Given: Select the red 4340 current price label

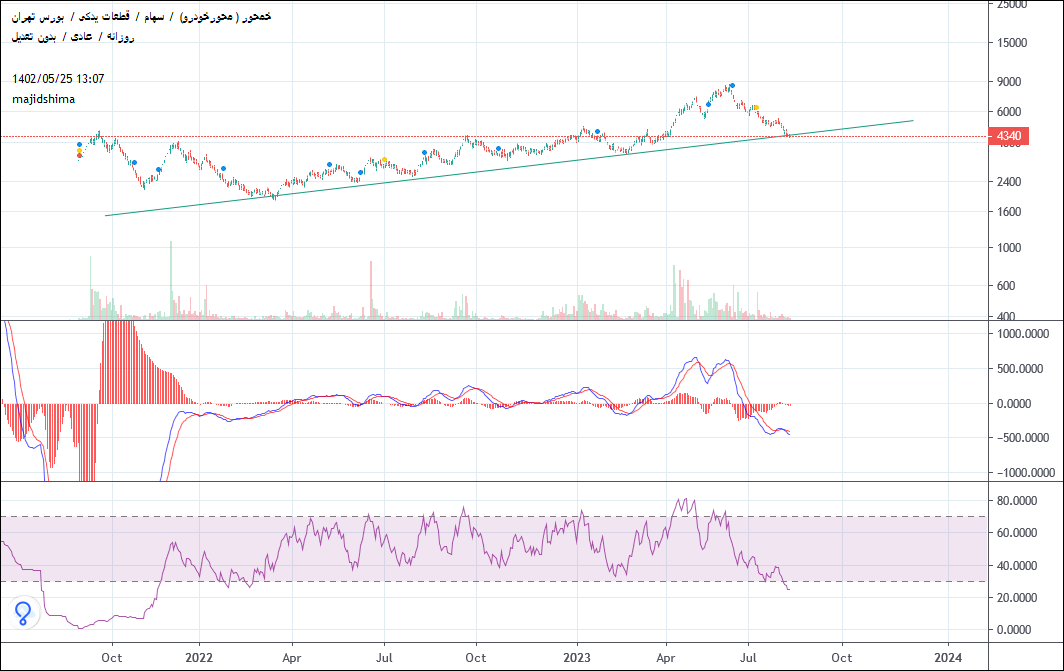Looking at the screenshot, I should 1009,136.
